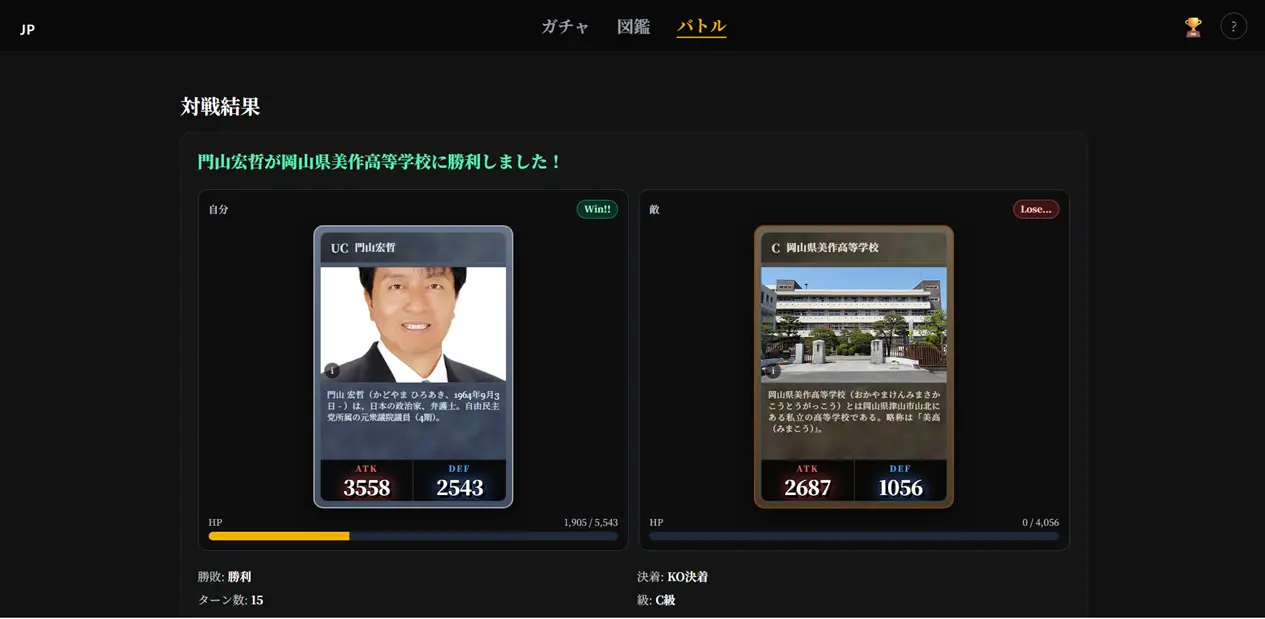The image size is (1265, 619).
Task: Click ATK 2687 on enemy card
Action: pyautogui.click(x=807, y=481)
